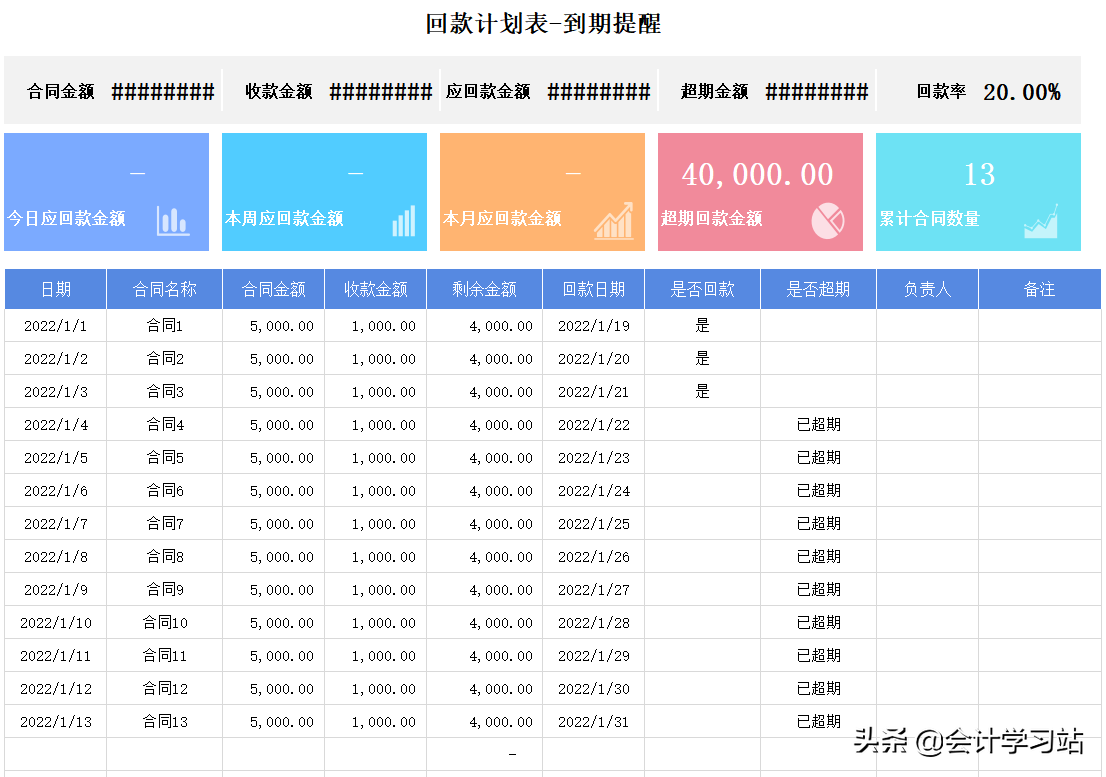Click the 收款金额 summary label at top
Viewport: 1106px width, 777px height.
point(279,92)
